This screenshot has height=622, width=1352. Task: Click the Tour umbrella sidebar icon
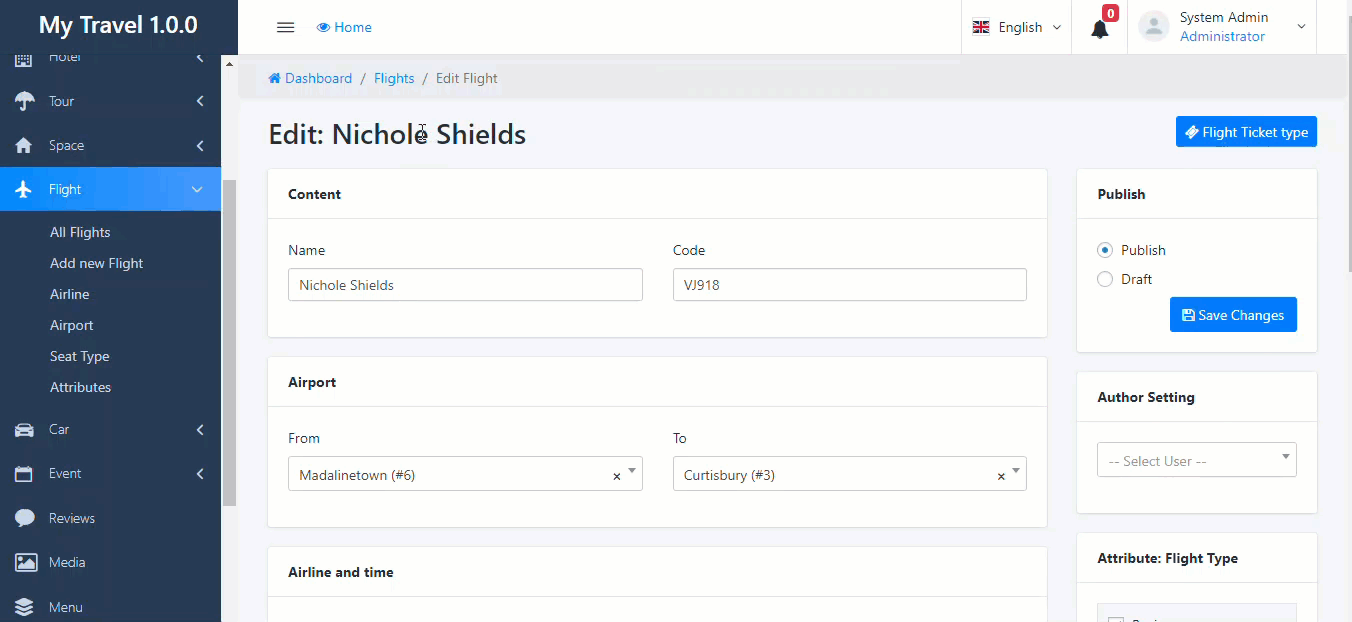click(24, 101)
